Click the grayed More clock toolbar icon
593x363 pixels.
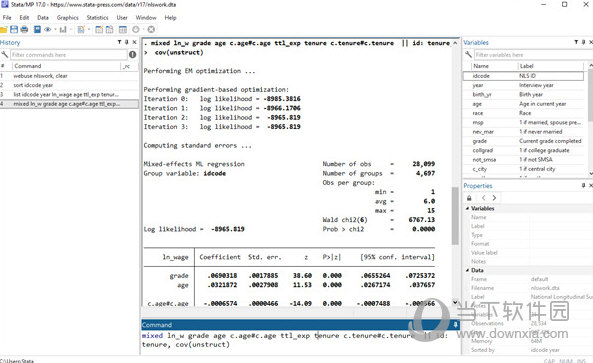pyautogui.click(x=136, y=29)
